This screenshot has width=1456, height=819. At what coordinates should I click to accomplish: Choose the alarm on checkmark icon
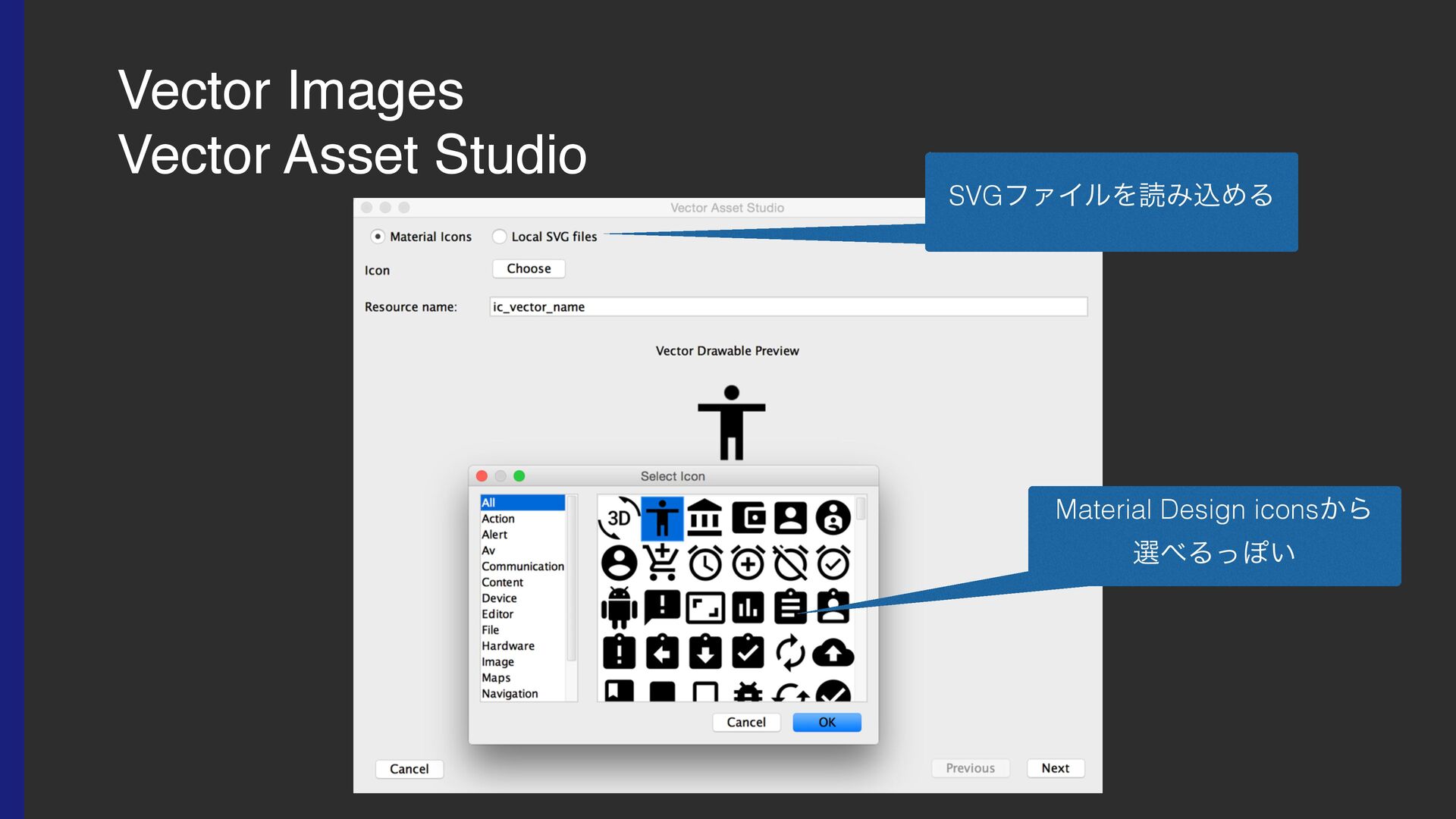pyautogui.click(x=833, y=563)
